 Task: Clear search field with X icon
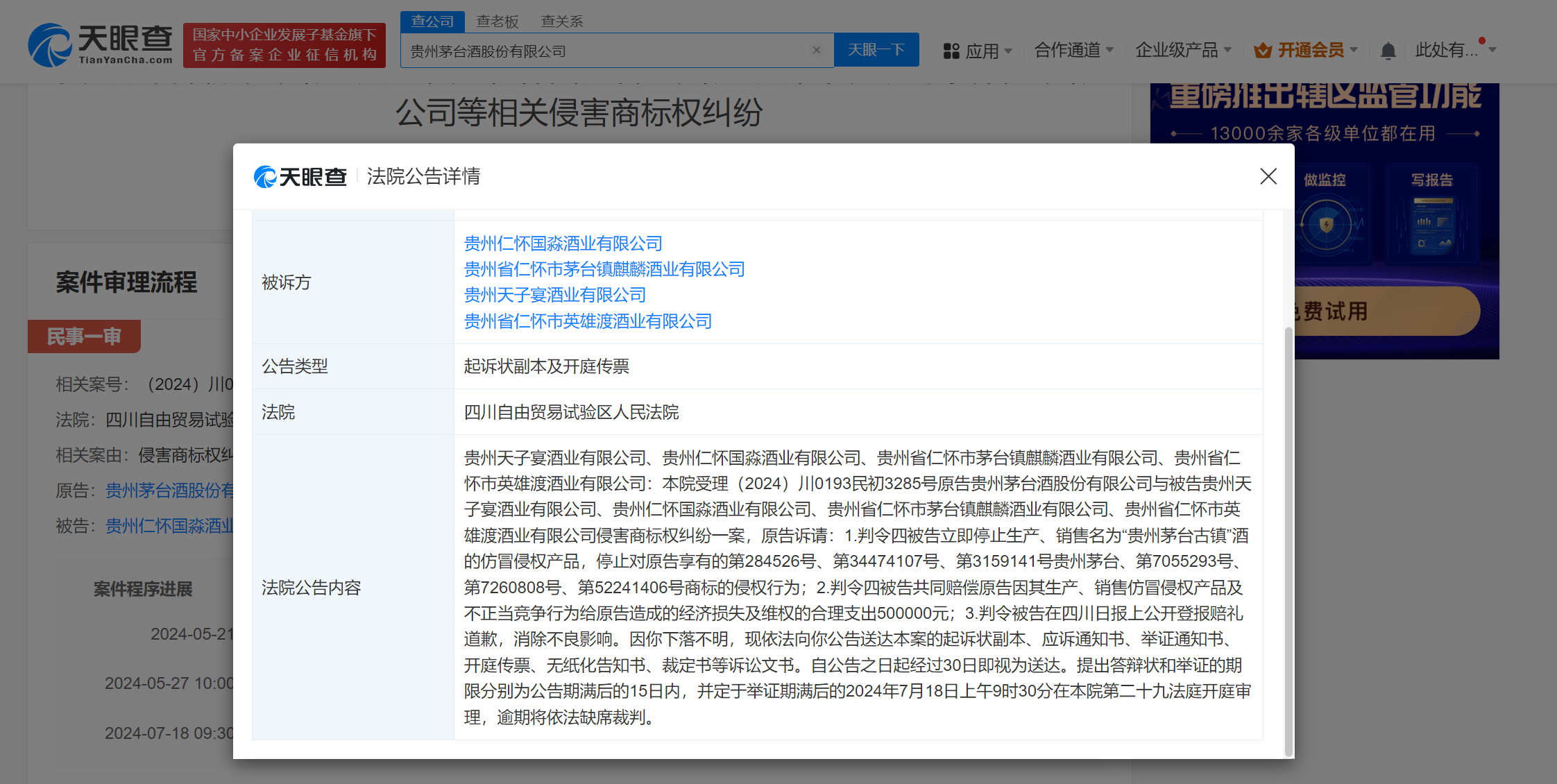coord(817,50)
